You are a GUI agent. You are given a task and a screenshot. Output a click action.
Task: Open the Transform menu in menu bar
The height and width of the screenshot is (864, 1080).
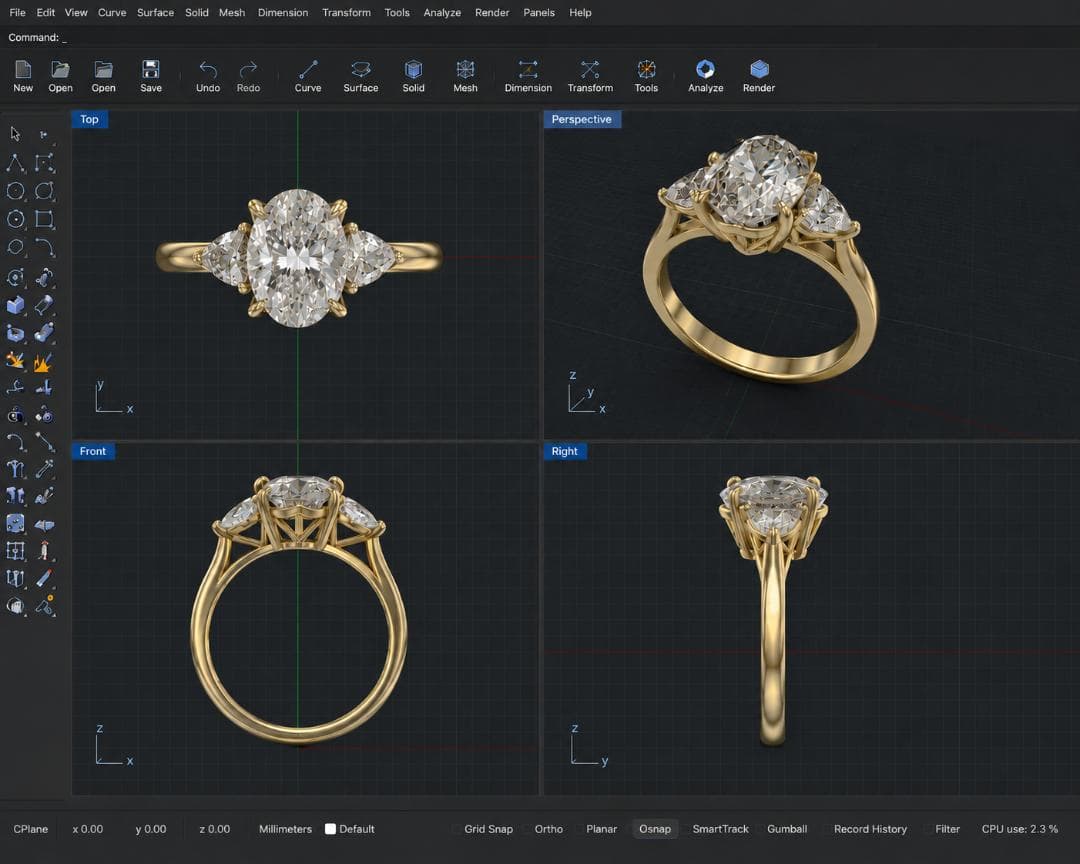click(346, 12)
